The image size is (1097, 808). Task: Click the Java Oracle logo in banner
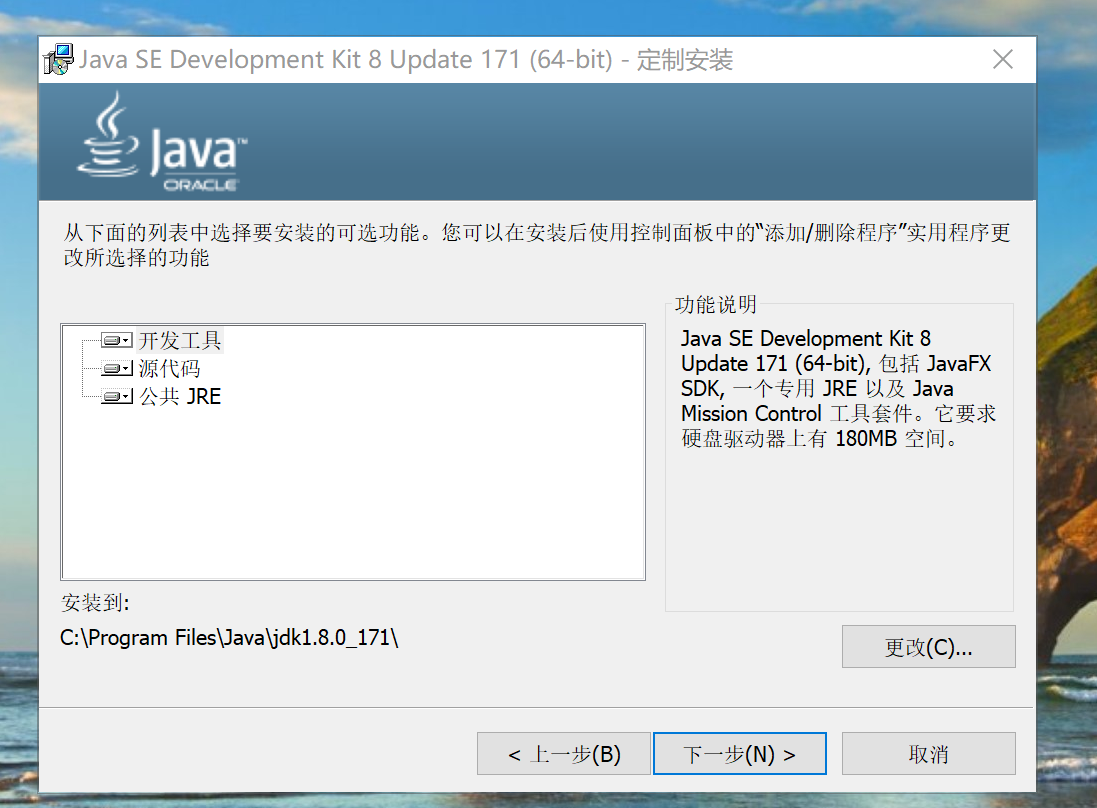point(162,142)
